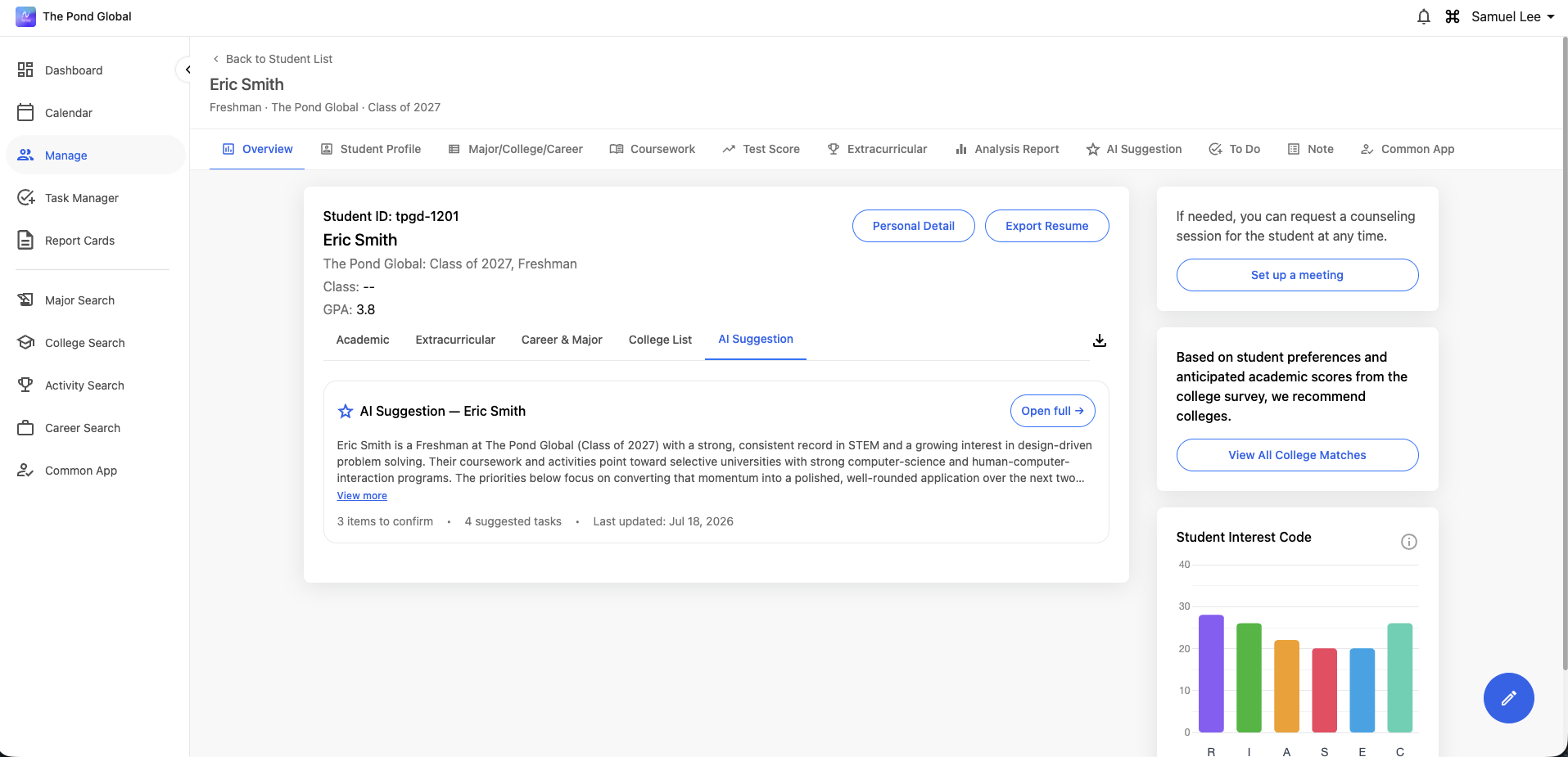Image resolution: width=1568 pixels, height=757 pixels.
Task: Open Activity Search in sidebar
Action: click(96, 385)
